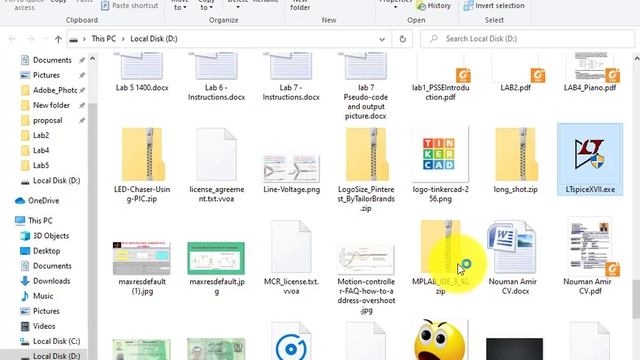Open the Lab2 folder in sidebar
This screenshot has height=360, width=640.
[x=41, y=135]
